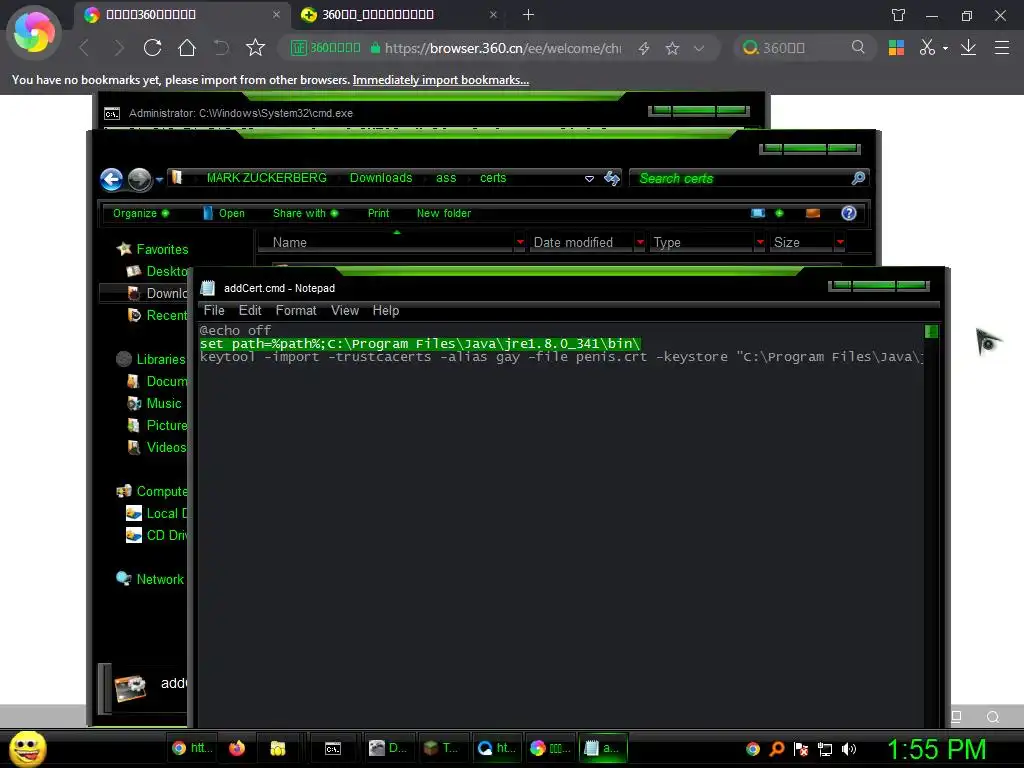Open the colorful apps grid icon
Image resolution: width=1024 pixels, height=768 pixels.
coord(896,47)
